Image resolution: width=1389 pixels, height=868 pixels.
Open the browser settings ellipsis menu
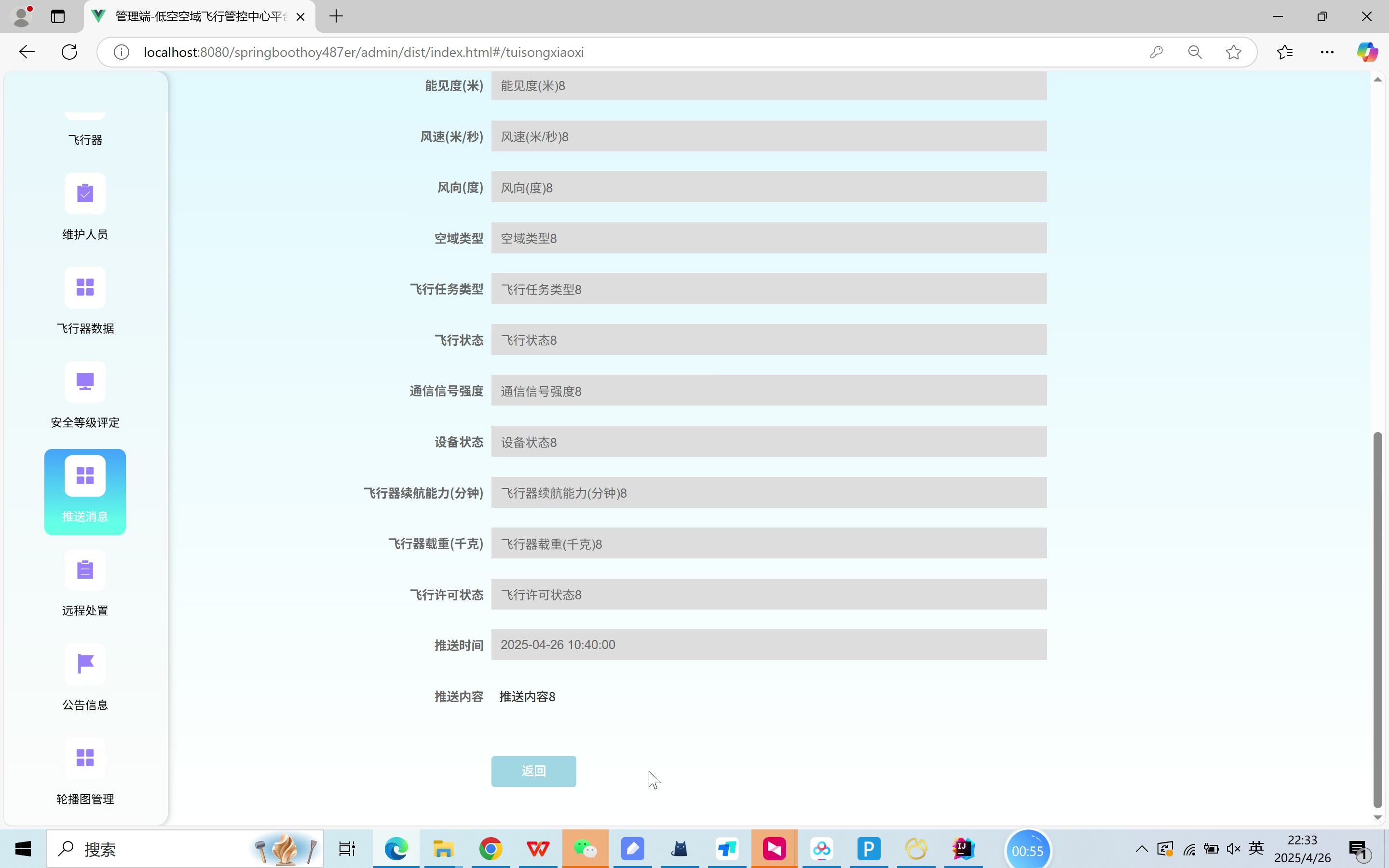(x=1327, y=52)
